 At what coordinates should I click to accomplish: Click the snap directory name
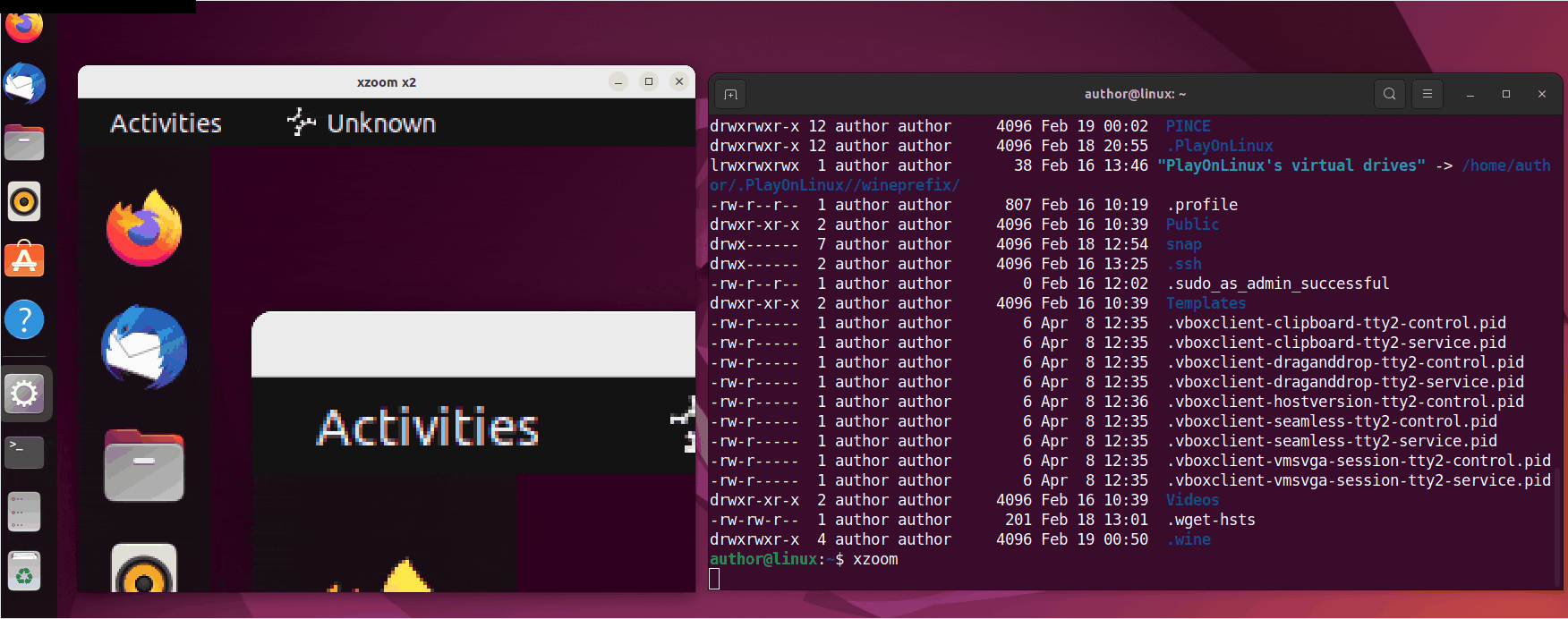click(x=1183, y=244)
